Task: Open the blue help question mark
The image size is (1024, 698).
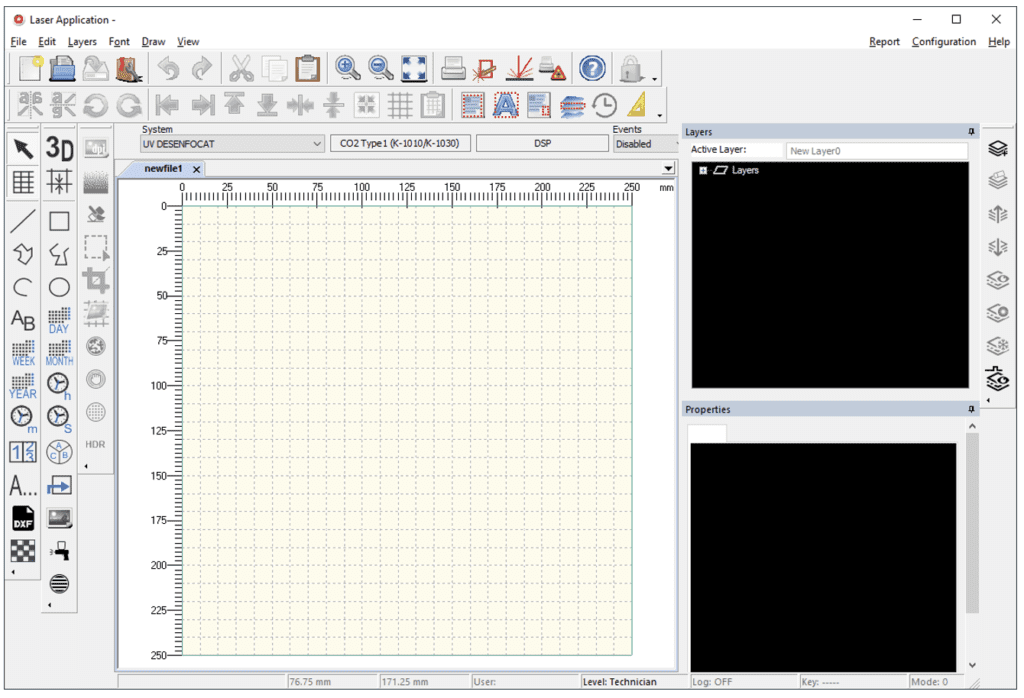Action: [x=592, y=68]
